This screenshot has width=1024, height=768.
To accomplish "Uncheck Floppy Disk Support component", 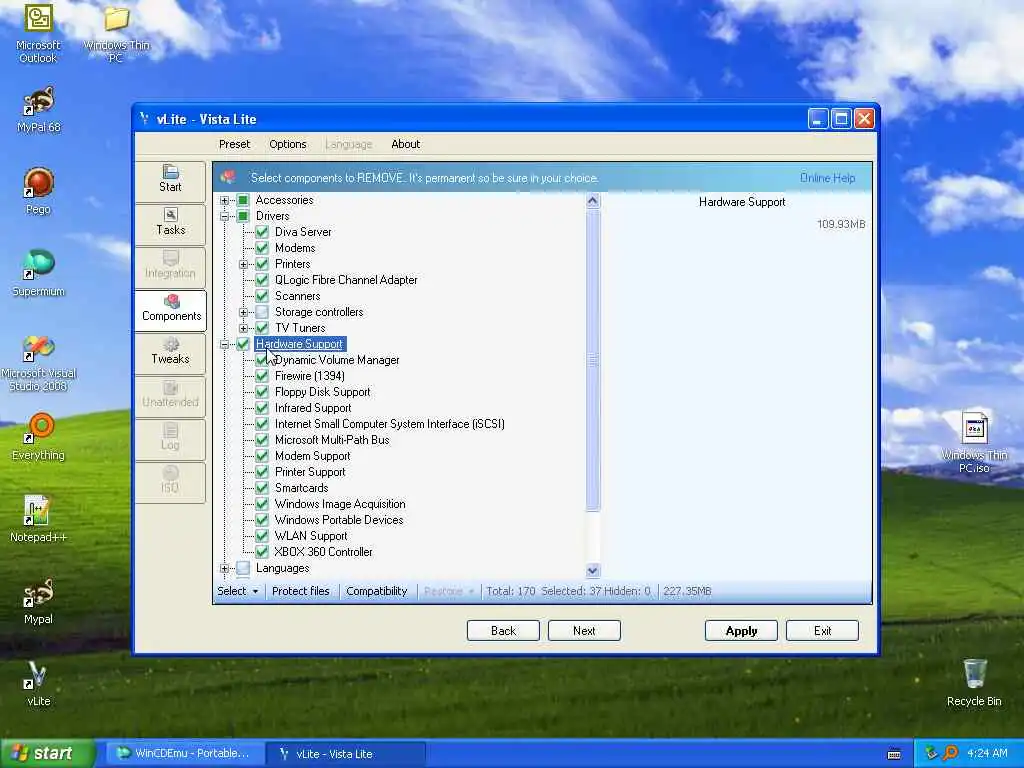I will 262,392.
